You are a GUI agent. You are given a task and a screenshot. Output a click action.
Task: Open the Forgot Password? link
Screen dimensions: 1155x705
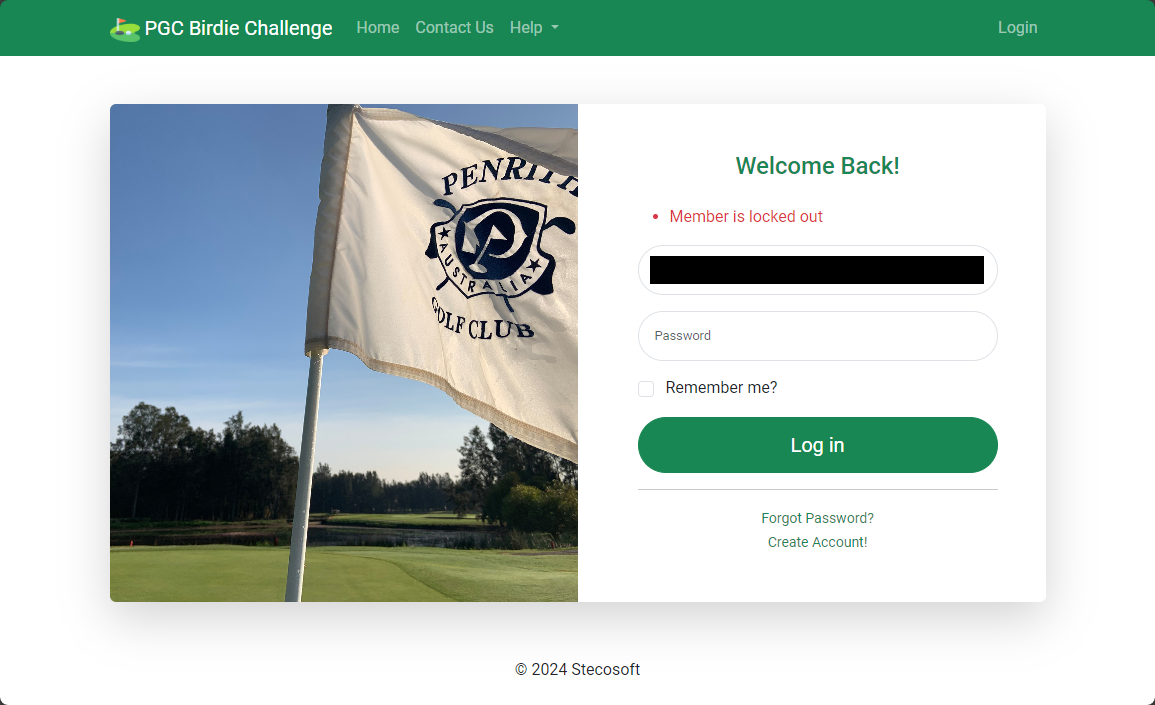point(818,518)
